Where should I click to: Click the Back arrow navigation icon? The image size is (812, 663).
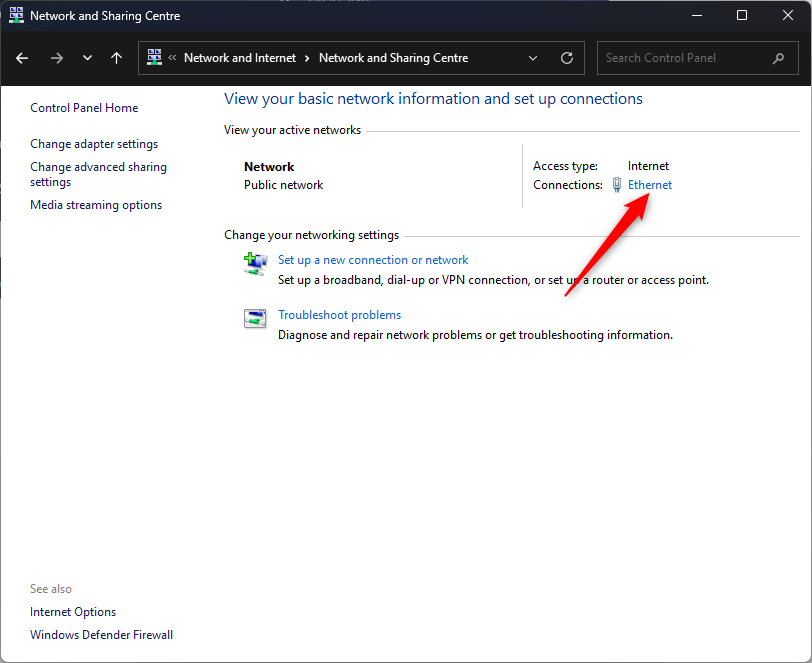pos(22,58)
